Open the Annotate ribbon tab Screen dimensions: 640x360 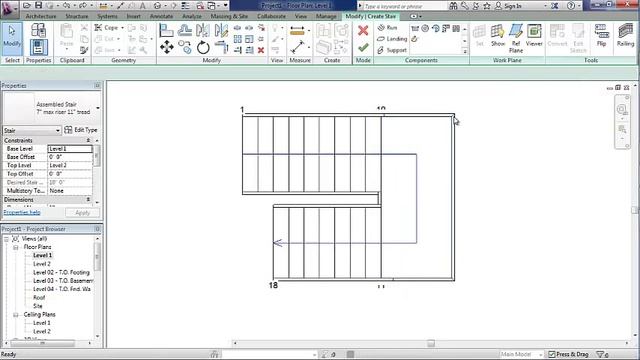pyautogui.click(x=162, y=16)
